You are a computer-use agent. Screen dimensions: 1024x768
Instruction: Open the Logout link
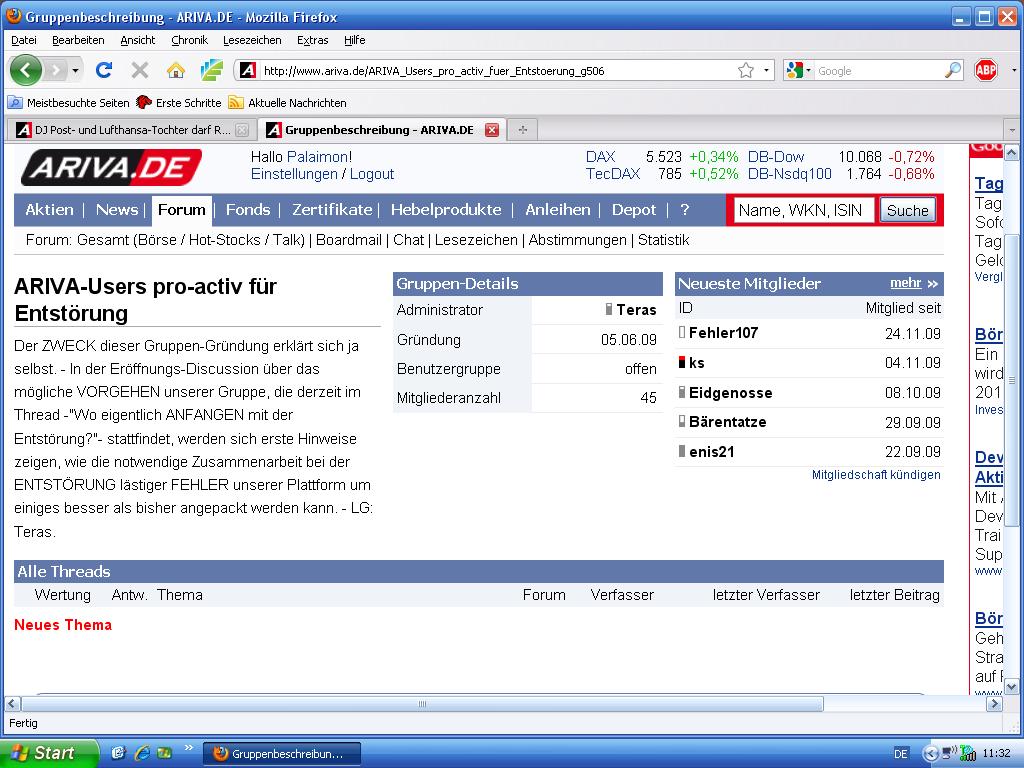371,174
